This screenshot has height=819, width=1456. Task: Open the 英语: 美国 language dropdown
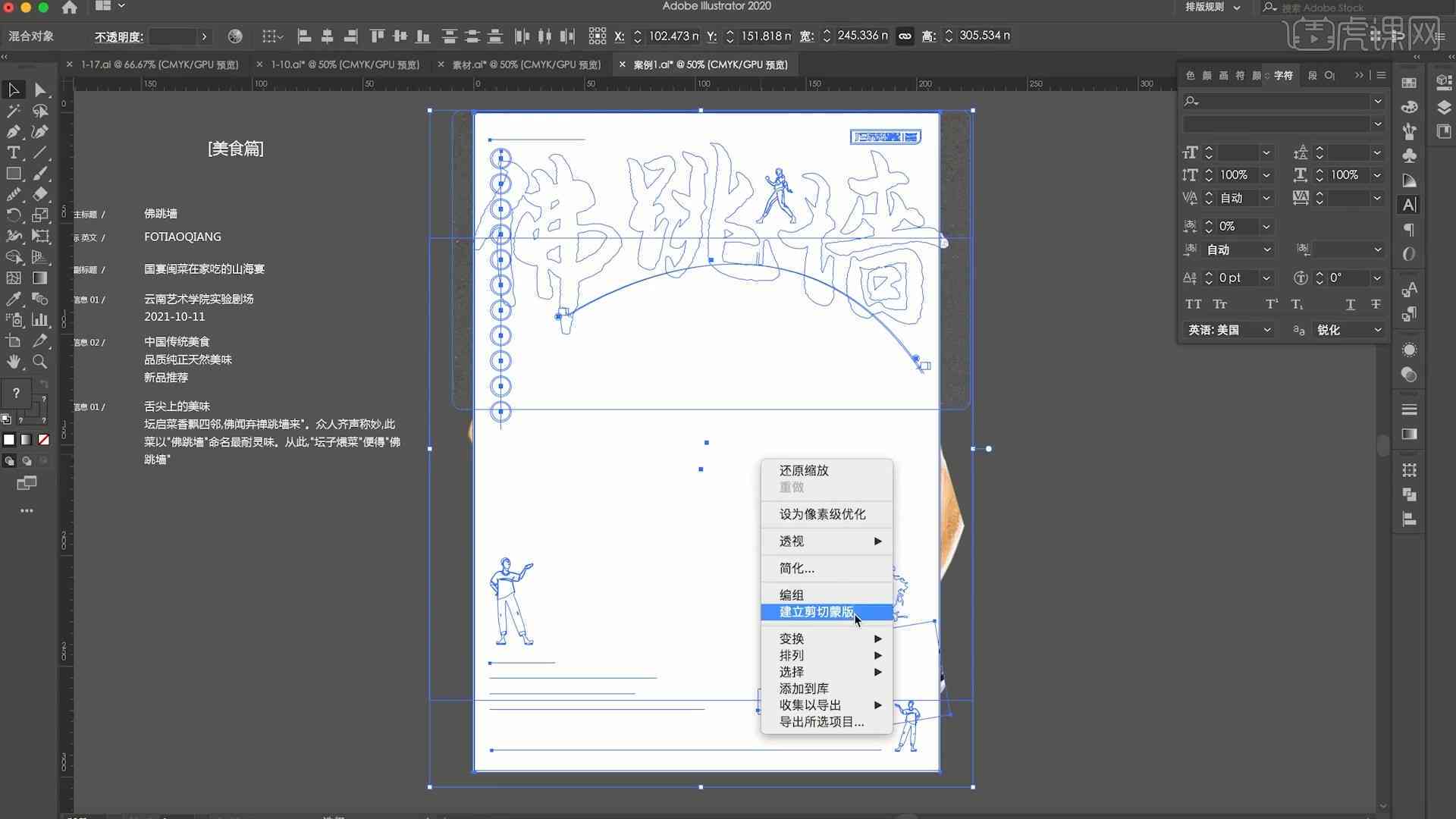pos(1229,330)
